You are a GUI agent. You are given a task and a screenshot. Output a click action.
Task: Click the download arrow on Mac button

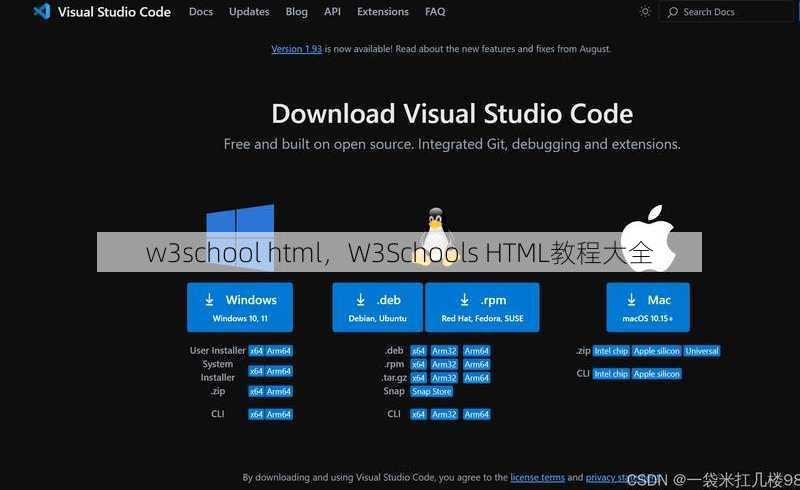click(x=631, y=300)
